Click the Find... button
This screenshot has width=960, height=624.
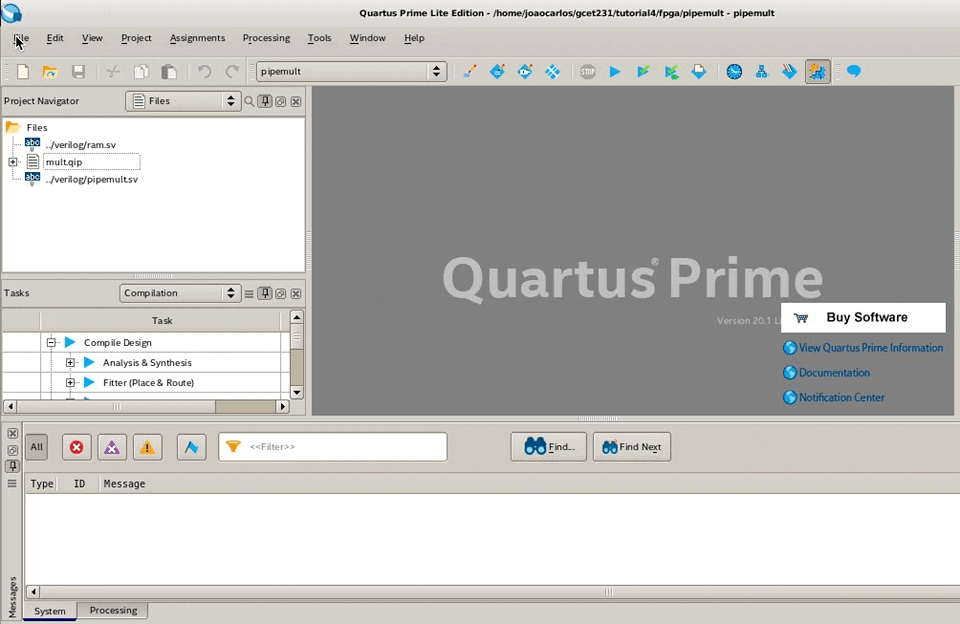tap(549, 447)
